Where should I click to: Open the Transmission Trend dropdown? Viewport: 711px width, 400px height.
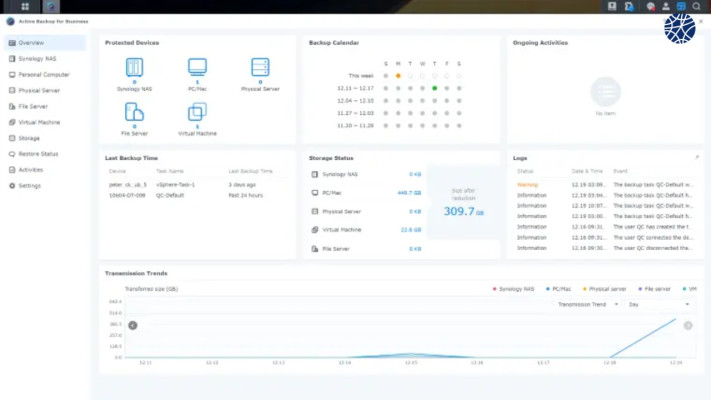(588, 304)
